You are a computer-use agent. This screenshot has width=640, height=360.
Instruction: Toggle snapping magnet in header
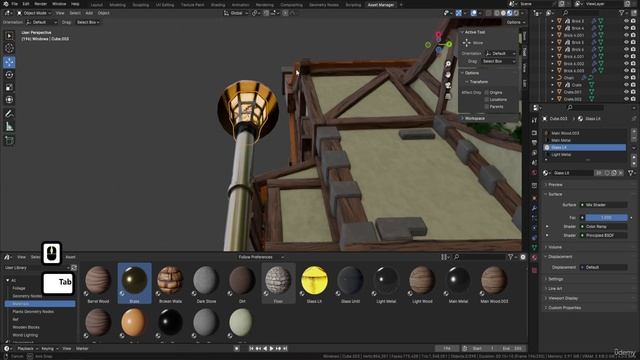click(x=266, y=13)
